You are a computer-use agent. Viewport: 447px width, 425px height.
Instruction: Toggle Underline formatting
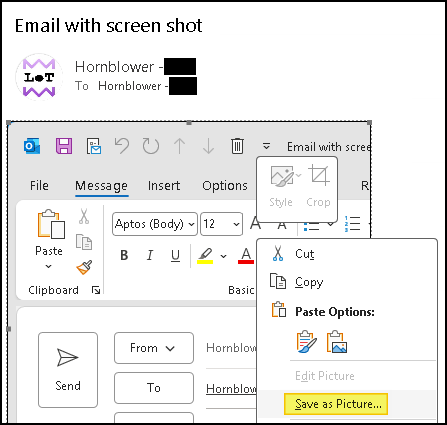[175, 256]
